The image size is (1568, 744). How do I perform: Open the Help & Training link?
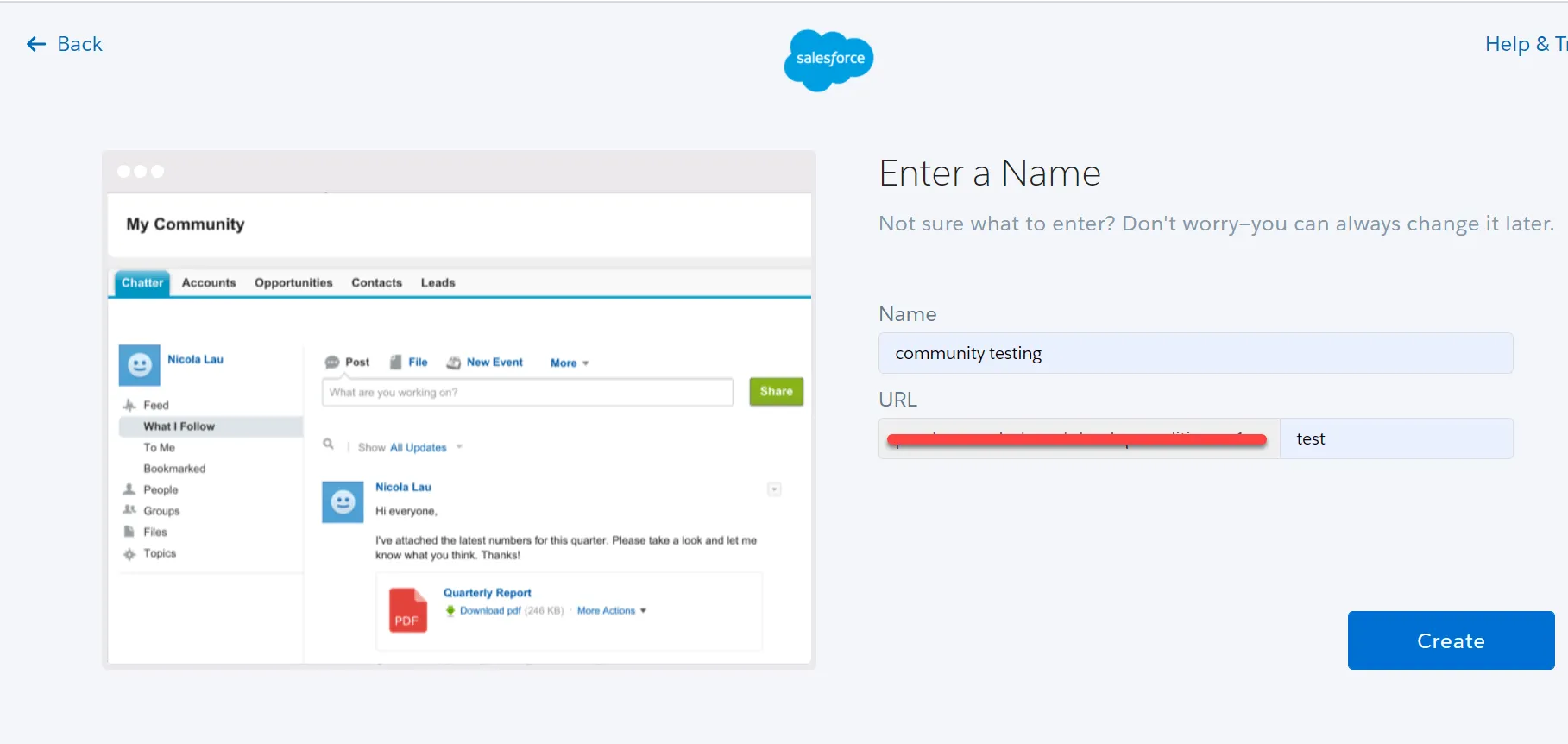coord(1526,44)
